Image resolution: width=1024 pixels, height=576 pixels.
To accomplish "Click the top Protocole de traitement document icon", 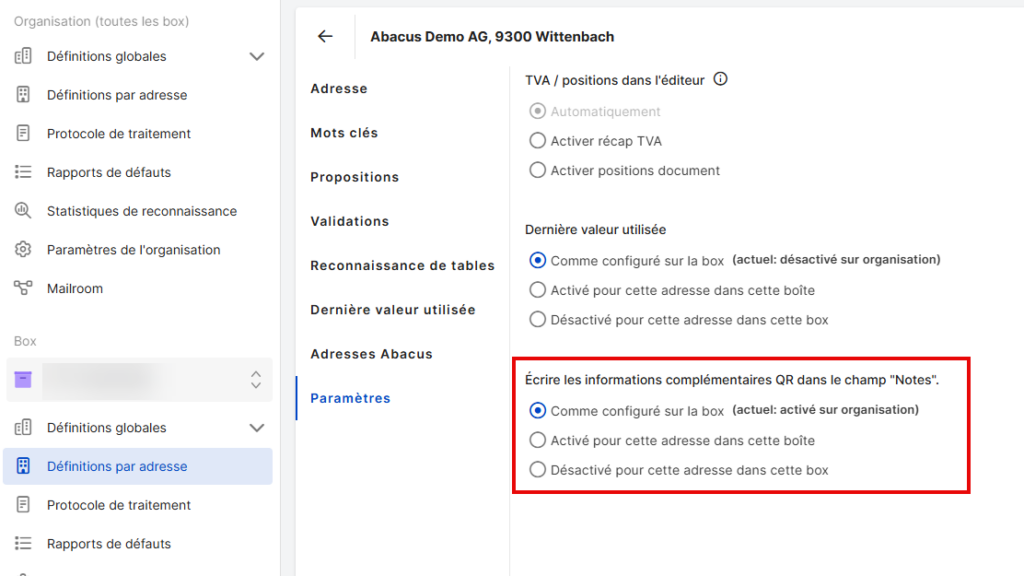I will pyautogui.click(x=23, y=133).
